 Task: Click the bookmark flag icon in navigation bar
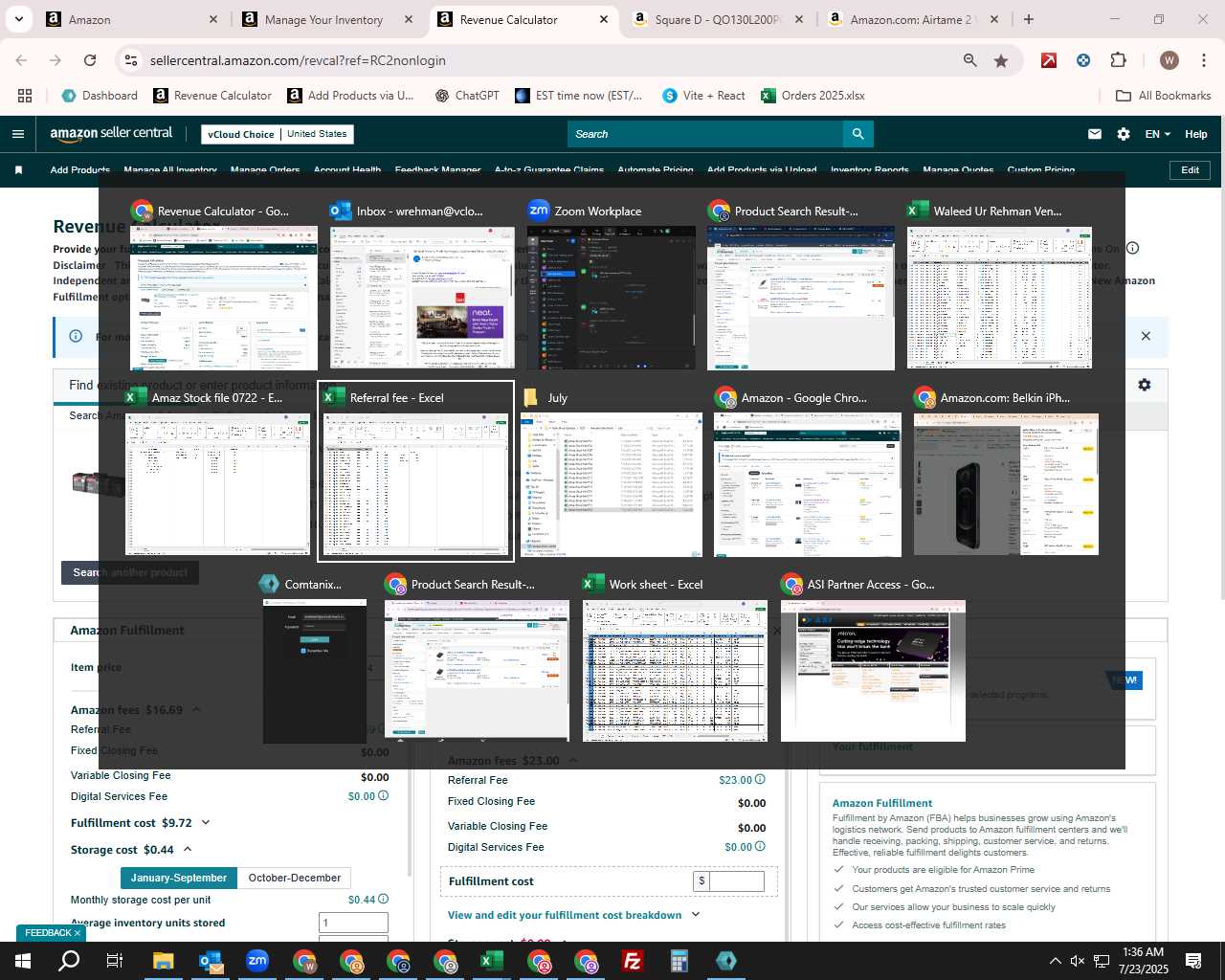[18, 170]
